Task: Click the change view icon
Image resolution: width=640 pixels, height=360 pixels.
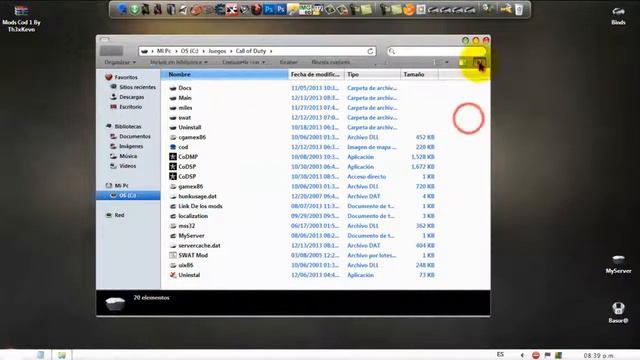Action: click(x=436, y=62)
